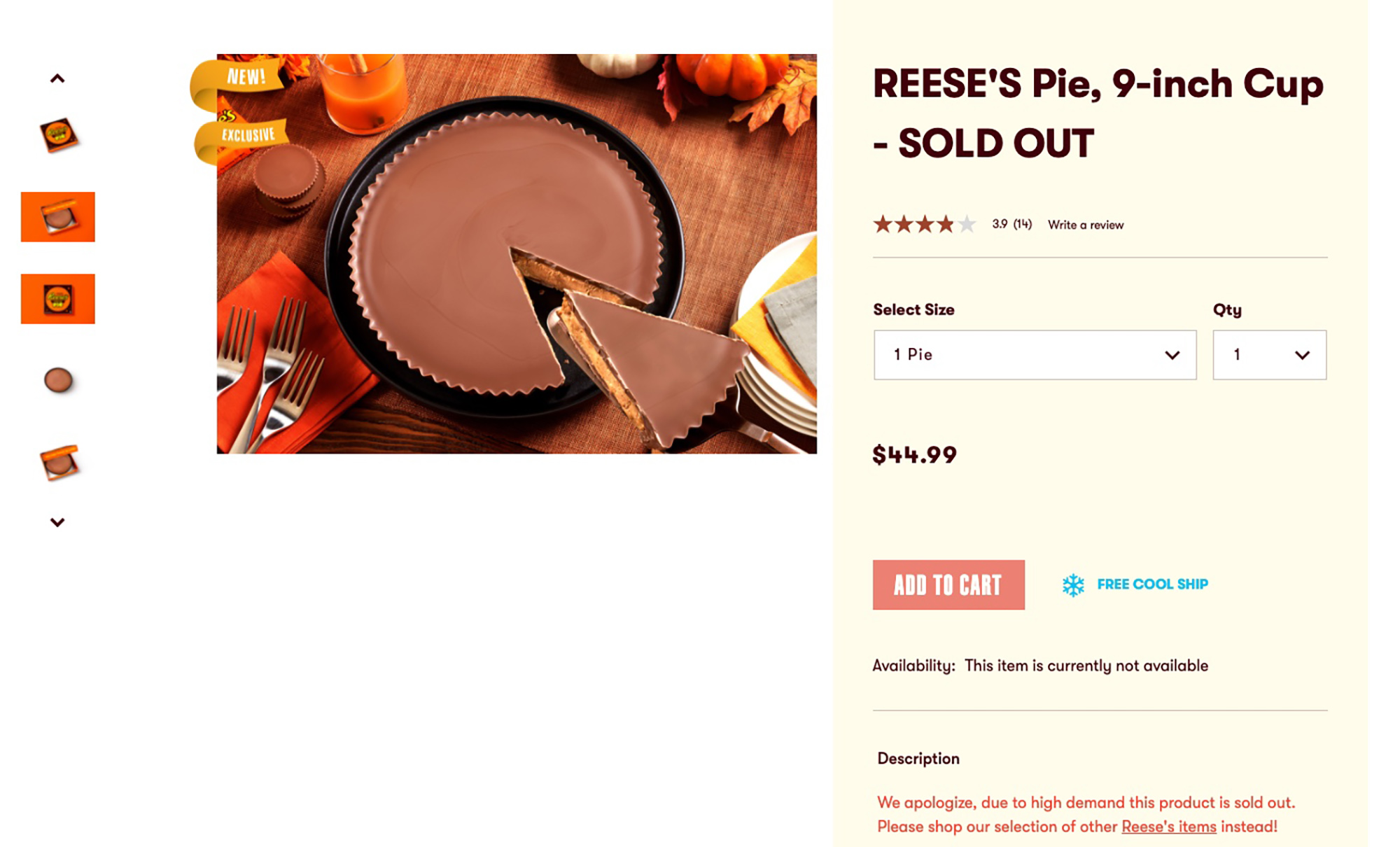Click the review count (14)
This screenshot has height=847, width=1400.
(x=1023, y=224)
